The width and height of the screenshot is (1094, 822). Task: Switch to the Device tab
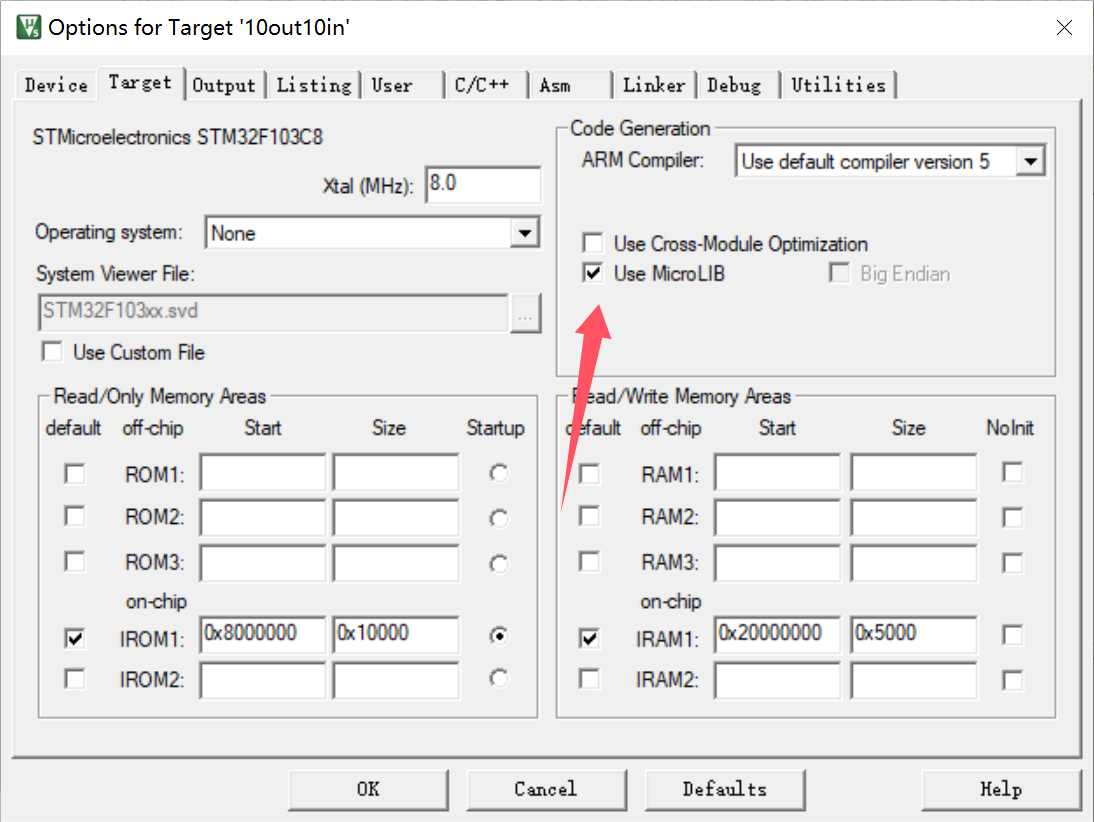[x=56, y=85]
